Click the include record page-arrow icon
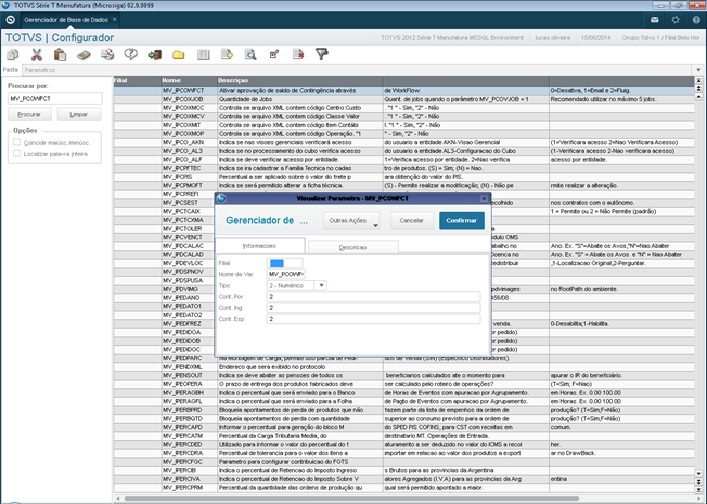Image resolution: width=707 pixels, height=504 pixels. coord(227,55)
